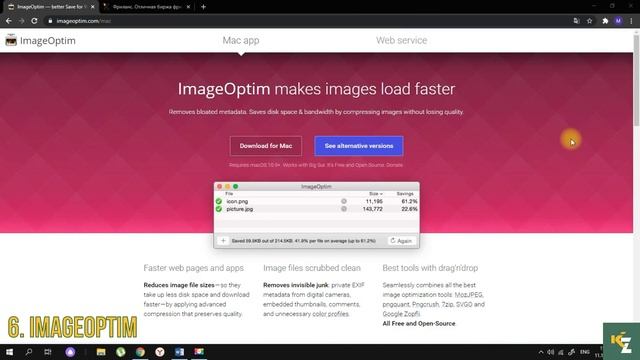Close the second browser tab
640x360 pixels.
tap(188, 7)
